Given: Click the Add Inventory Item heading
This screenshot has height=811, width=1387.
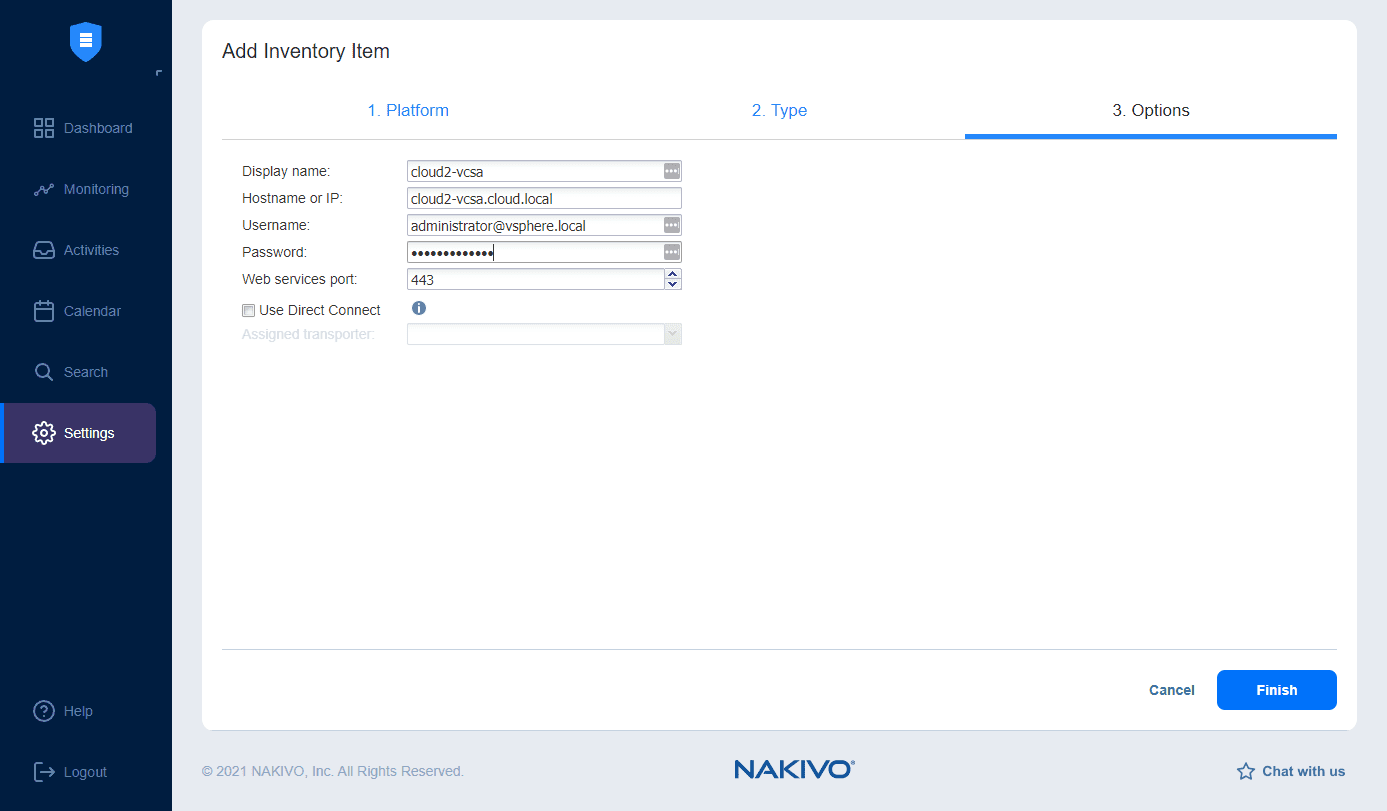Looking at the screenshot, I should point(306,51).
